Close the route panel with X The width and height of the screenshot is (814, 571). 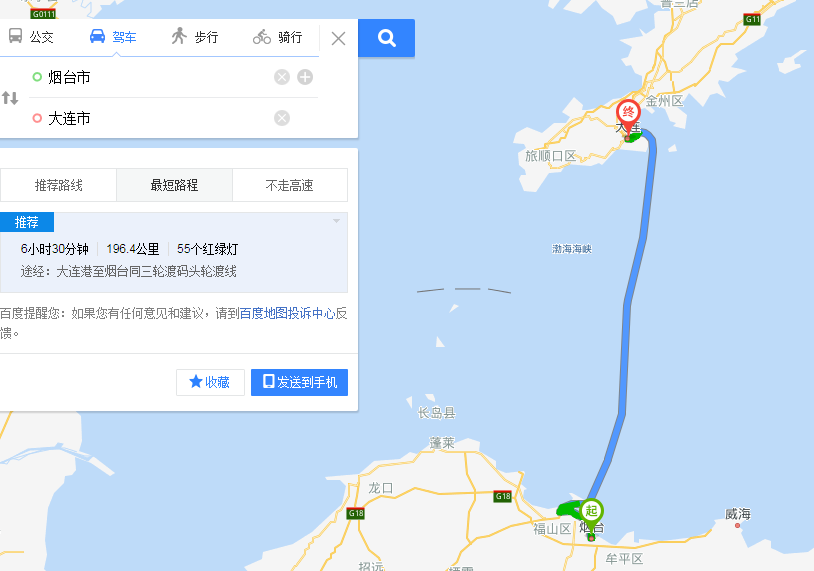pyautogui.click(x=338, y=38)
